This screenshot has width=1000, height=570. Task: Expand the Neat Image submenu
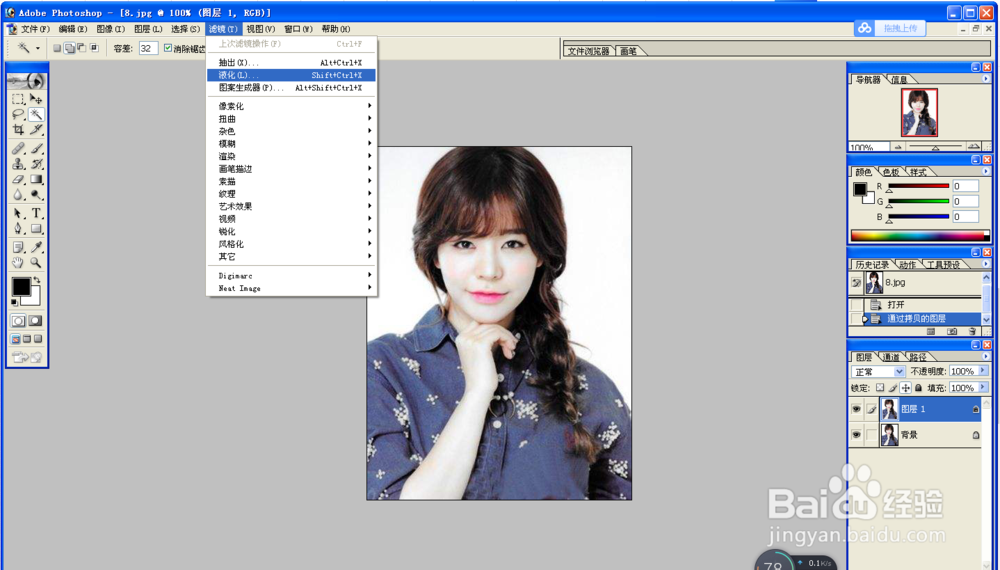point(291,288)
